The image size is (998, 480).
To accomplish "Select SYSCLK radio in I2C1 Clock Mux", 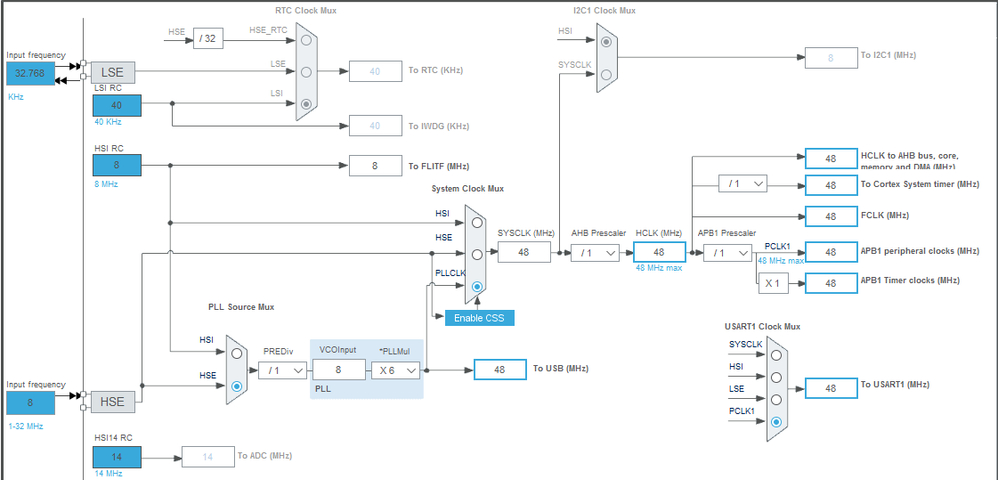I will [607, 74].
